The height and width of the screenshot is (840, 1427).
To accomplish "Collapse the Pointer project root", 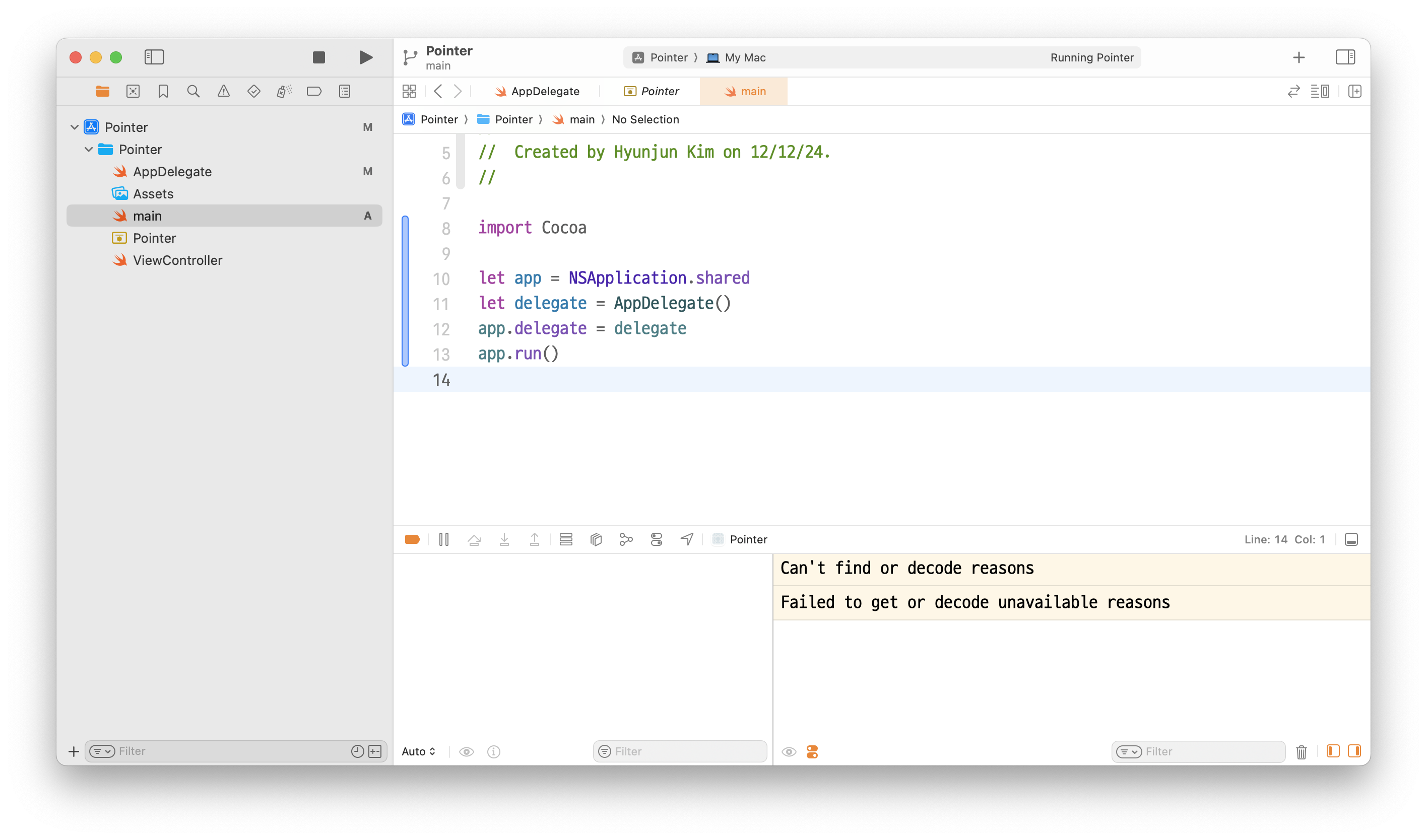I will (74, 127).
